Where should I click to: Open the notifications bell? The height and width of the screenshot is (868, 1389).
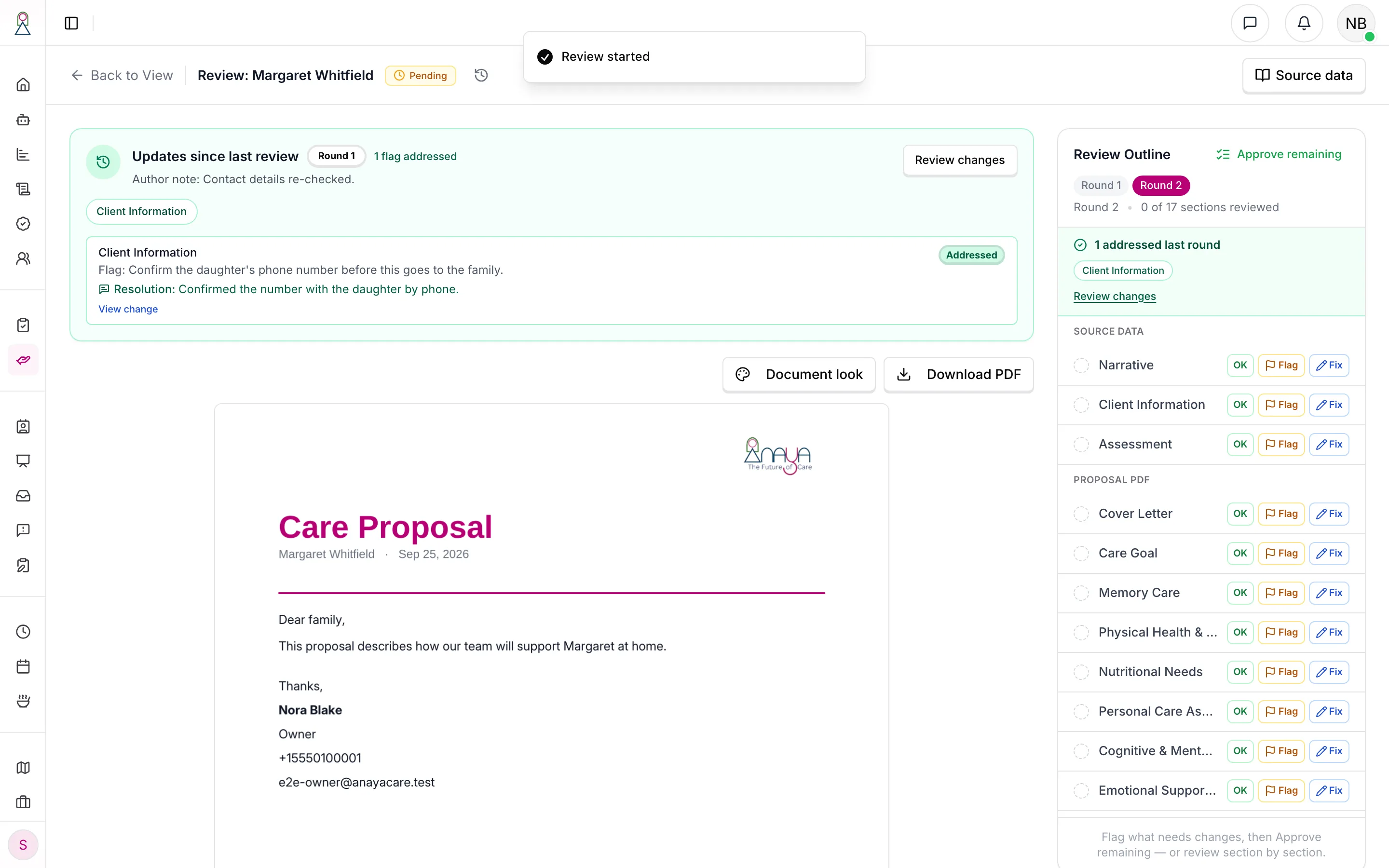(1304, 23)
